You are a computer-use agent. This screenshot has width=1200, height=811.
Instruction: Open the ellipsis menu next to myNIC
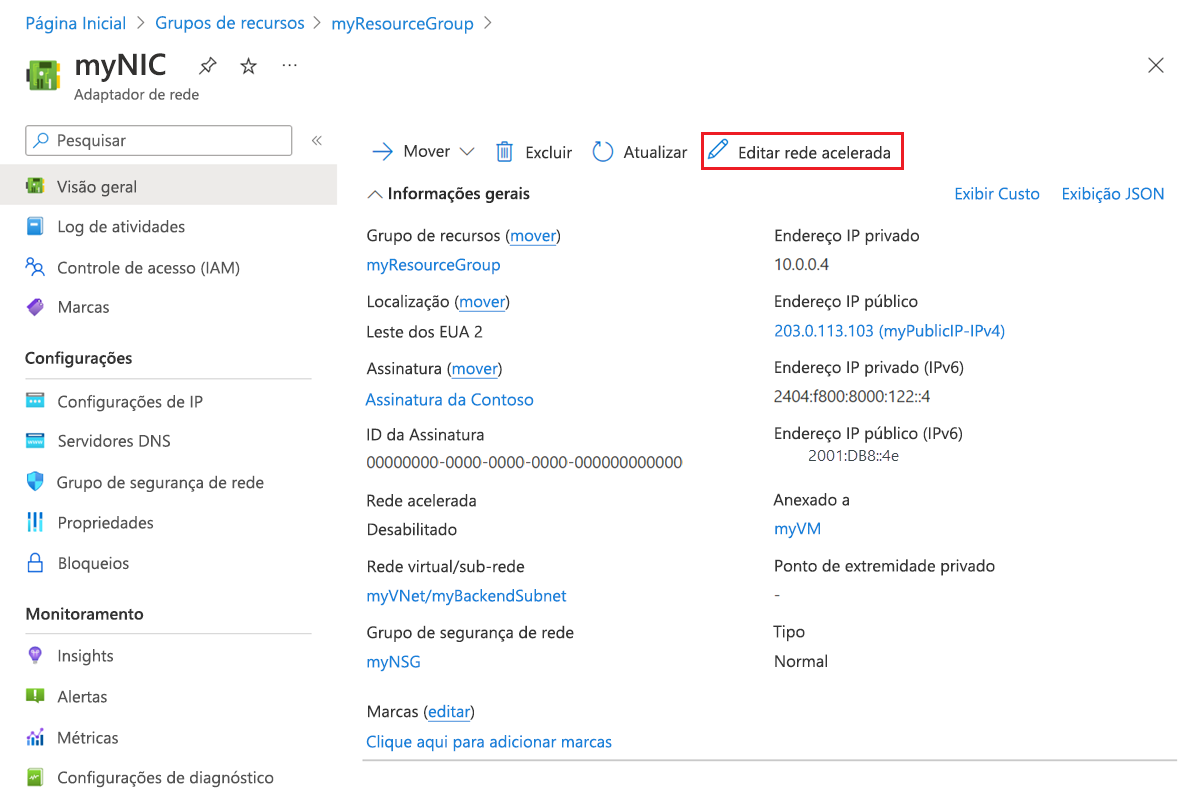290,65
